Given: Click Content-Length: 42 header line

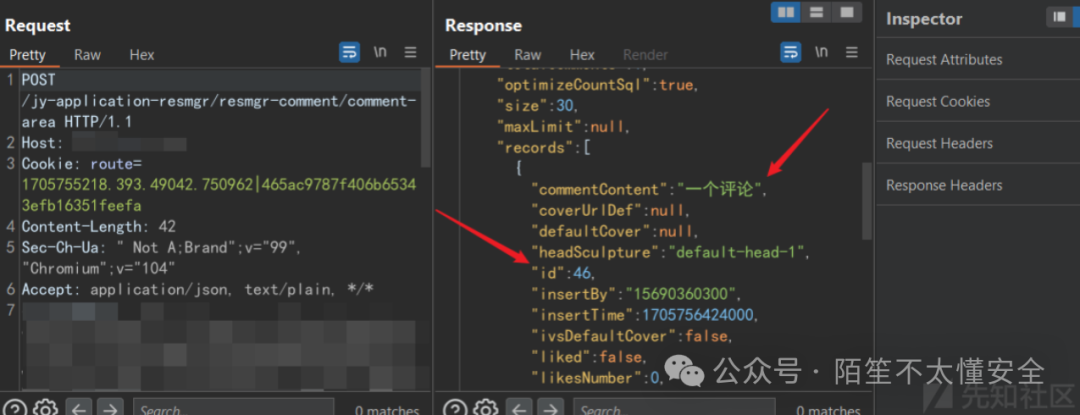Looking at the screenshot, I should (x=98, y=226).
